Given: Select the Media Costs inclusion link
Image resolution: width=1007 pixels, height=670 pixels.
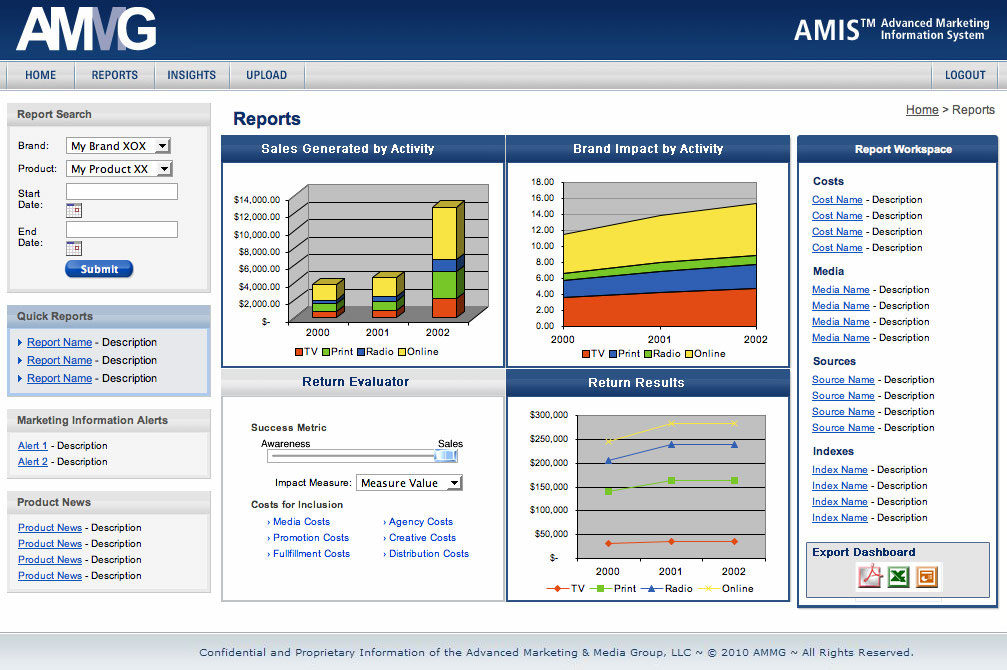Looking at the screenshot, I should click(x=301, y=522).
